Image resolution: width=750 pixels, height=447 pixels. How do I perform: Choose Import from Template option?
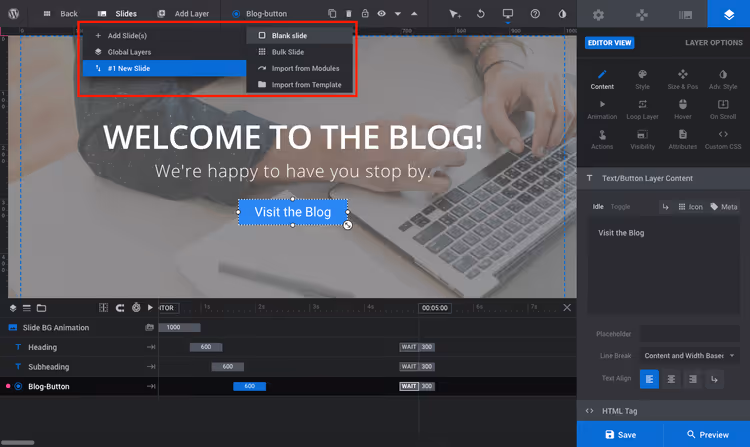[299, 85]
